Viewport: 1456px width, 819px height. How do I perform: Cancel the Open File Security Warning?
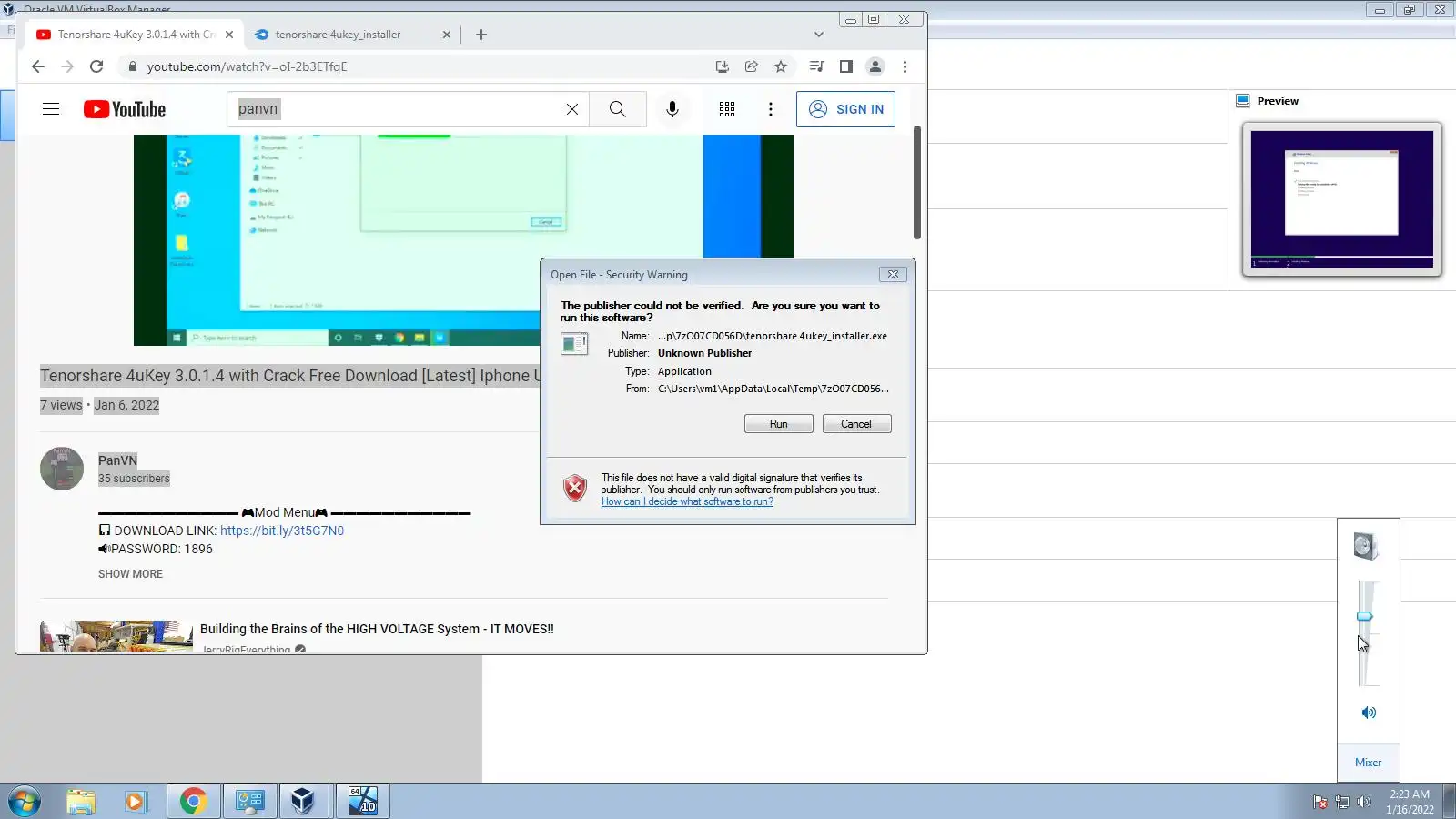click(x=856, y=424)
